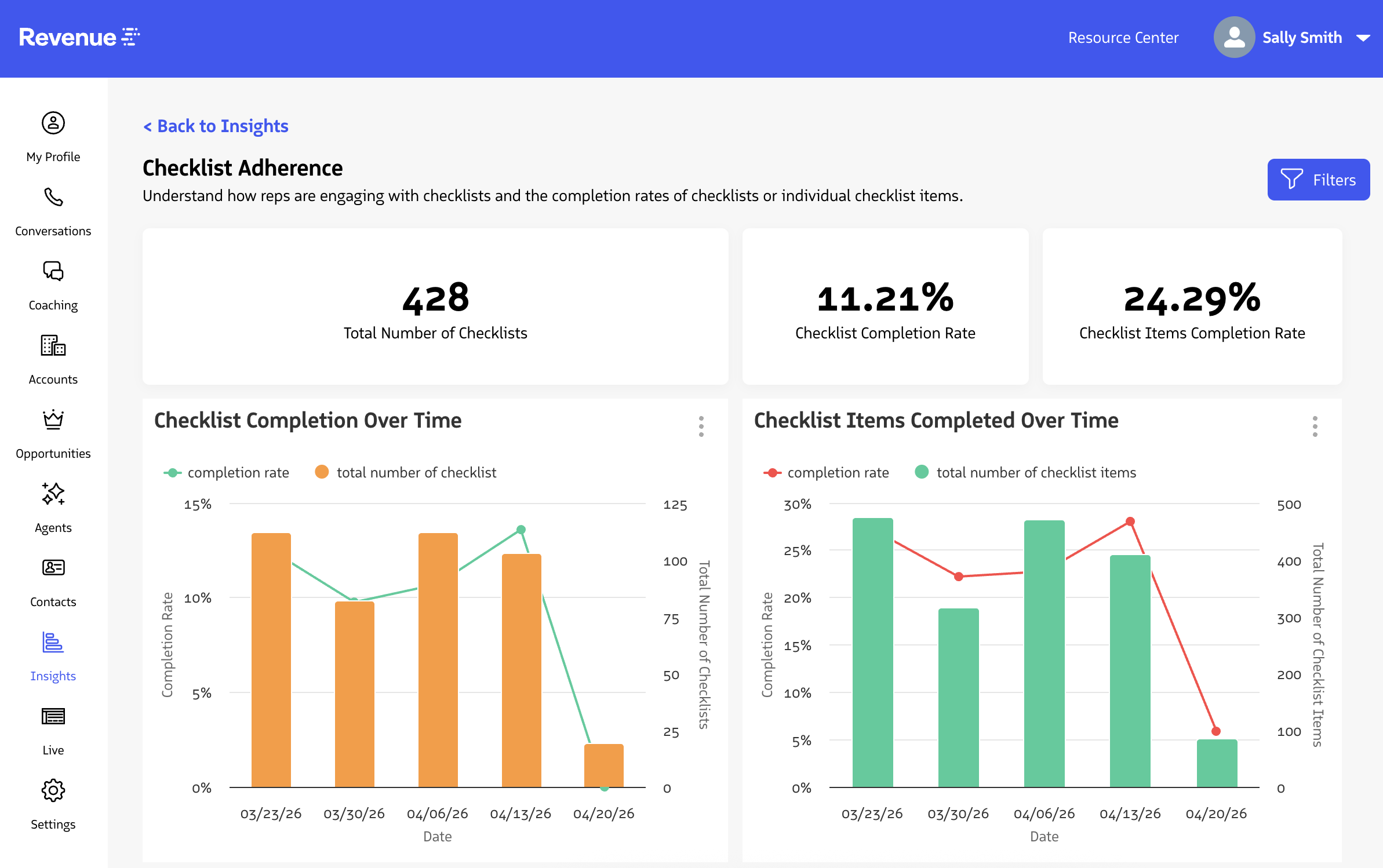This screenshot has height=868, width=1383.
Task: Open Accounts building icon
Action: [53, 345]
